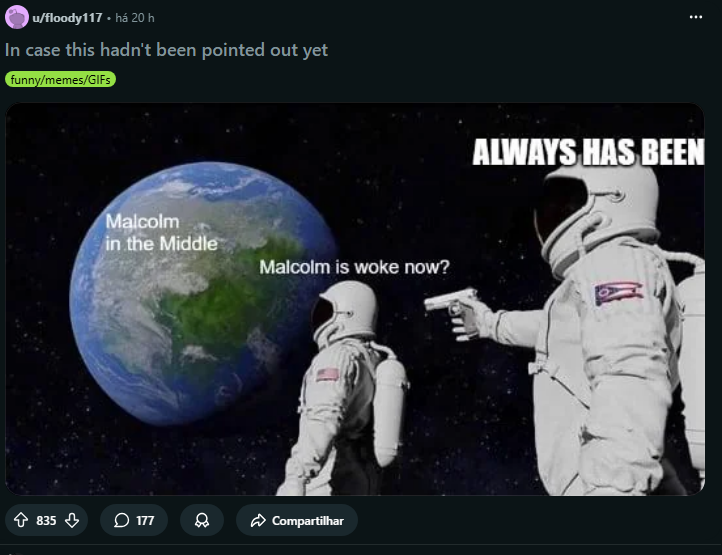Click the Earth labeled Malcolm in the Middle

(x=203, y=292)
